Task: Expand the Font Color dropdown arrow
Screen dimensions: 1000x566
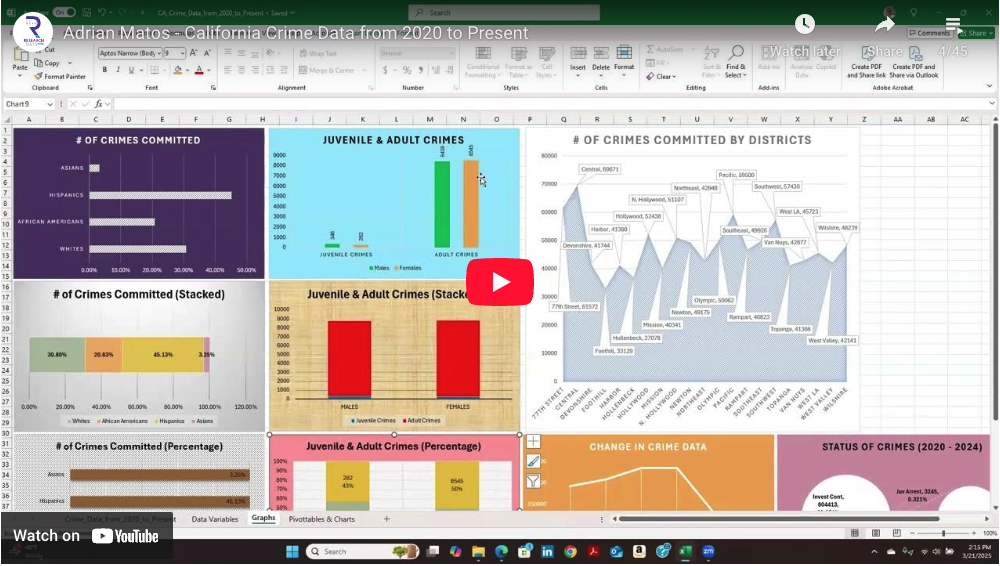Action: (x=209, y=70)
